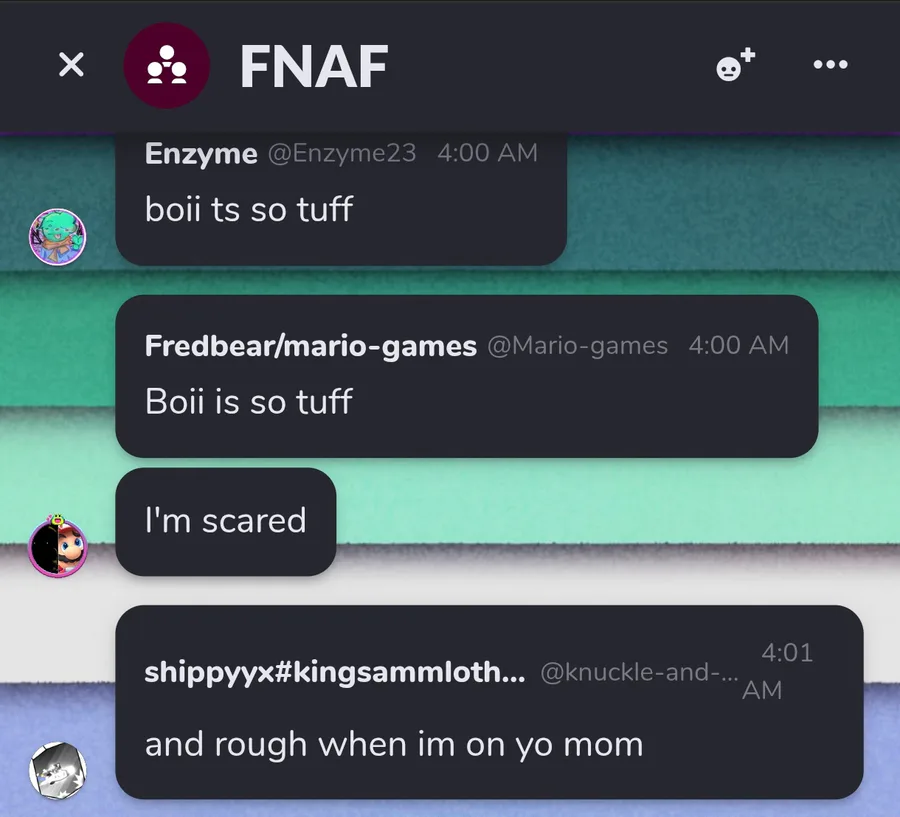900x817 pixels.
Task: Open the three-dots more options menu
Action: pyautogui.click(x=830, y=64)
